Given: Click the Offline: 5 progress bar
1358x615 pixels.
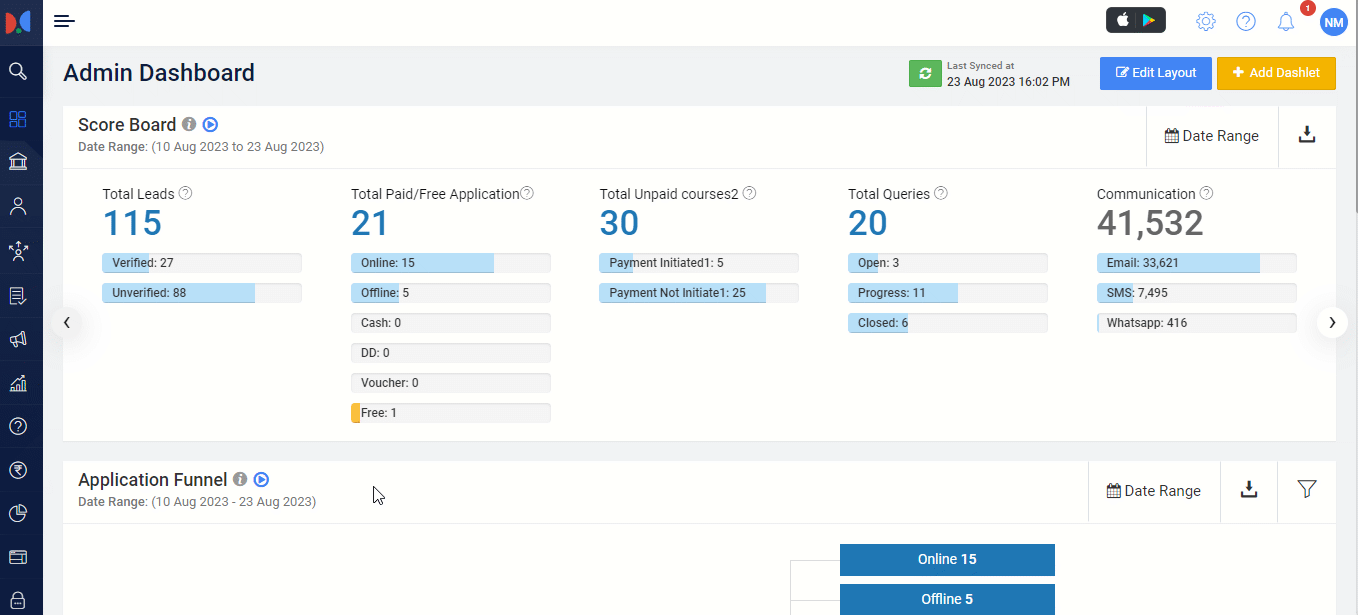Looking at the screenshot, I should 451,293.
